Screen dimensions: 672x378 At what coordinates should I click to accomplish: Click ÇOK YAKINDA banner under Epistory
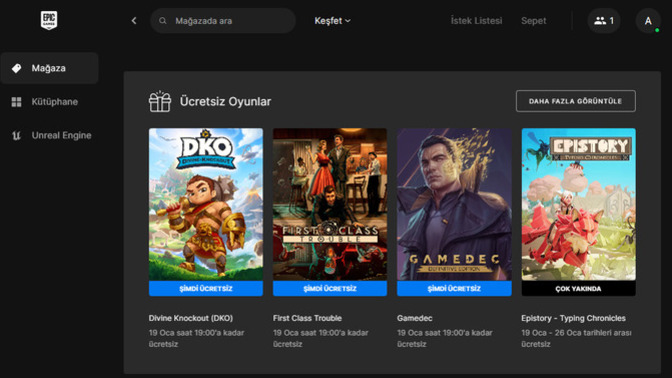click(x=579, y=288)
